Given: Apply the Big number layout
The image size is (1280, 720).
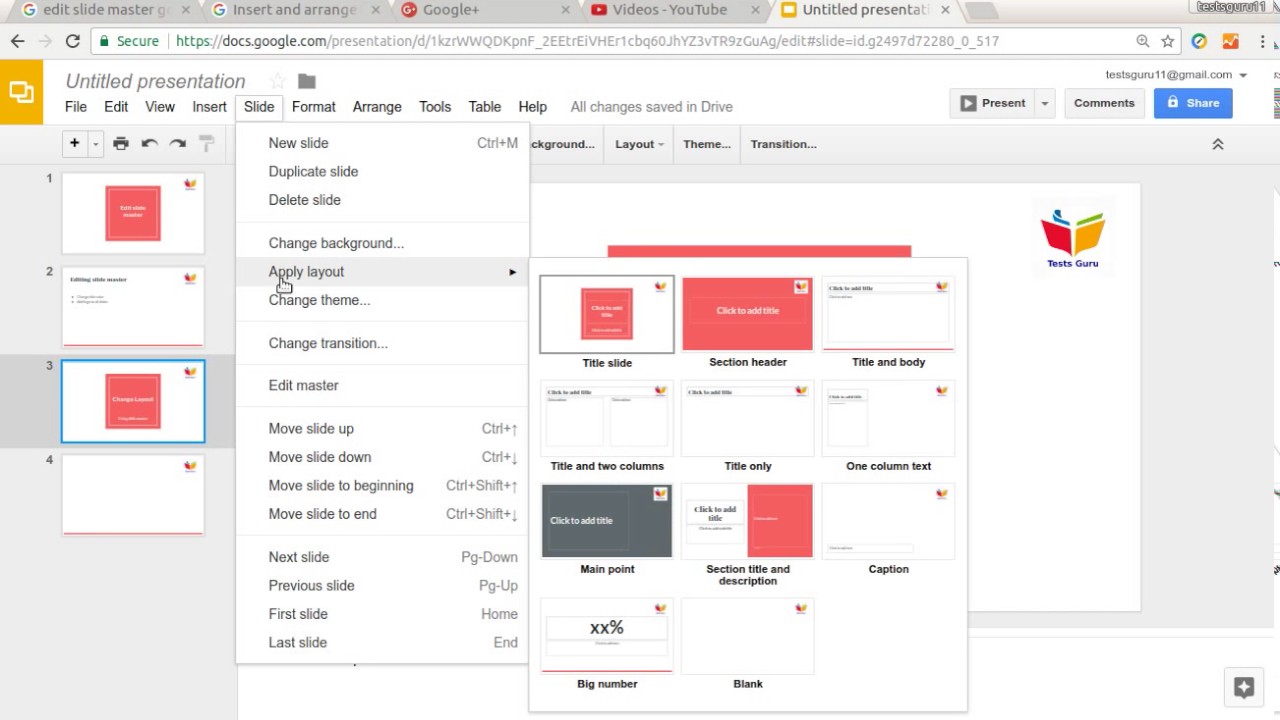Looking at the screenshot, I should 607,644.
